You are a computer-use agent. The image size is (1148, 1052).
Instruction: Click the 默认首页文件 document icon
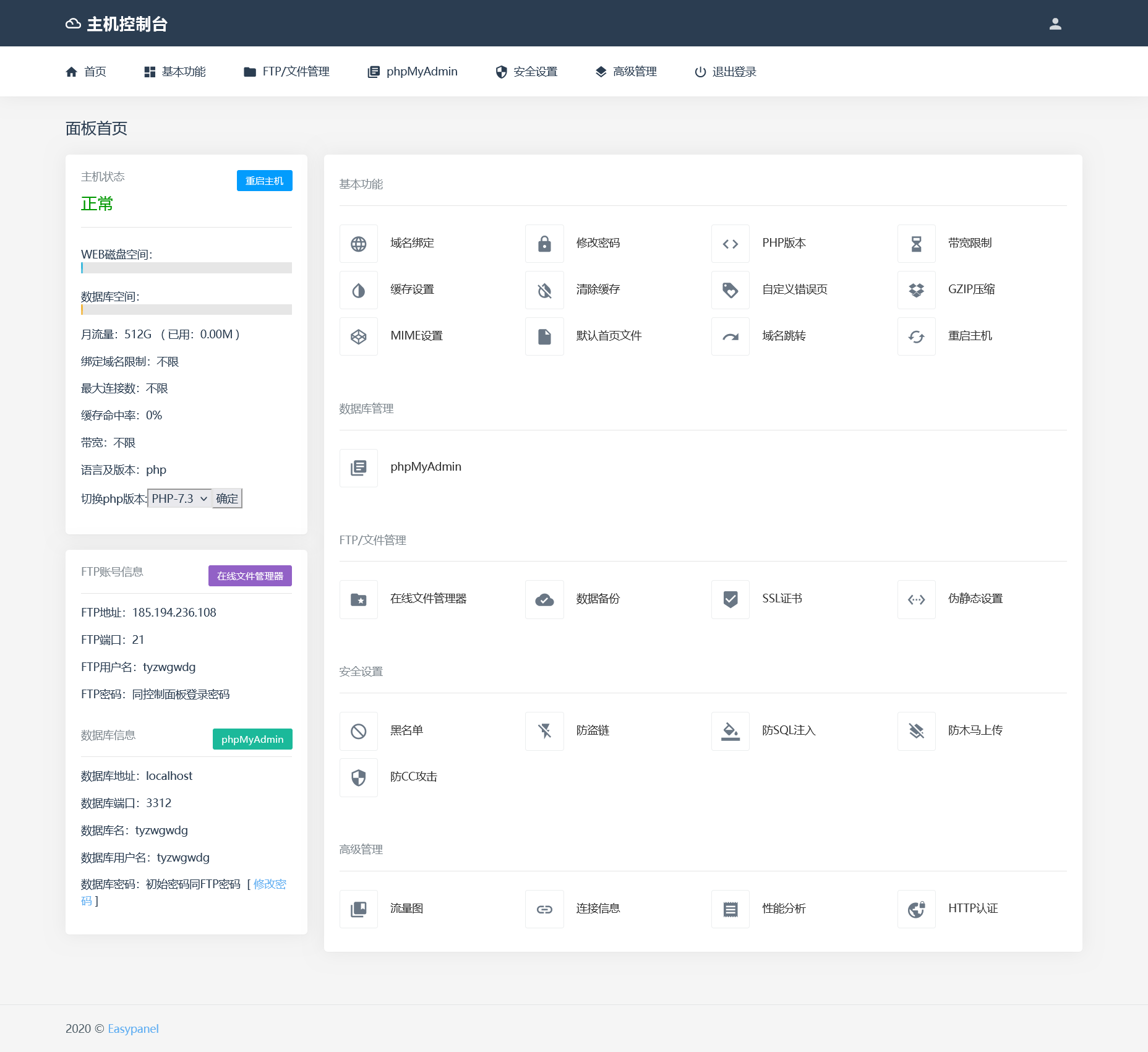tap(544, 336)
